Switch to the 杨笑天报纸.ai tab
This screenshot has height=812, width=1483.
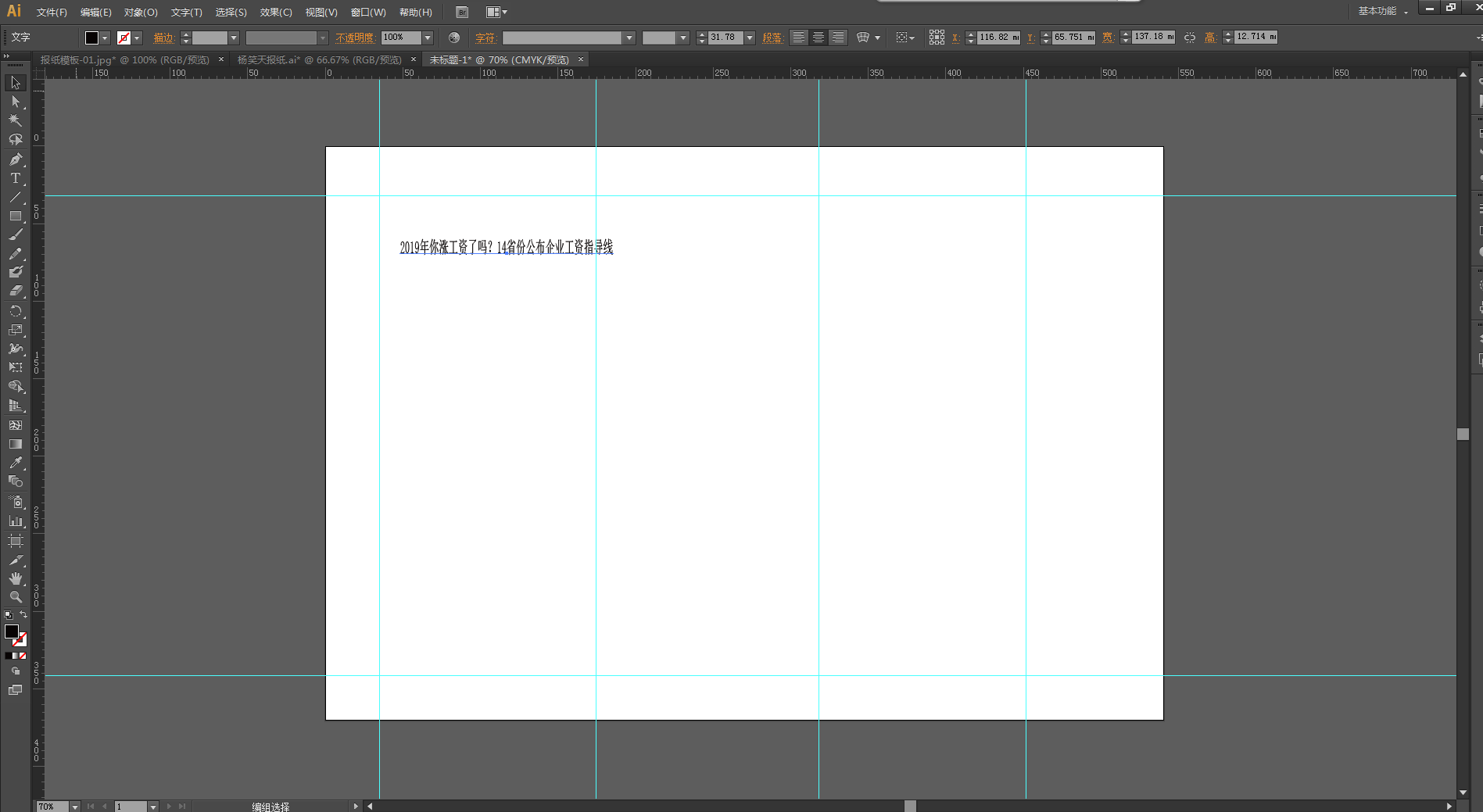click(x=319, y=60)
